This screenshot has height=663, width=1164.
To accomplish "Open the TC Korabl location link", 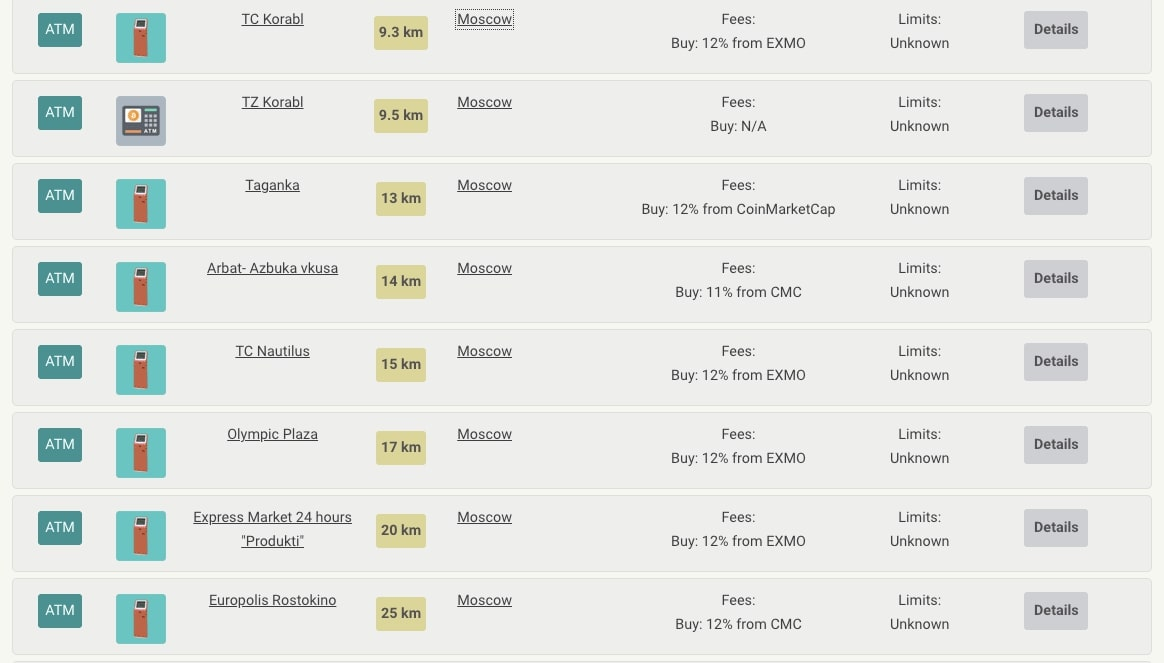I will [x=272, y=19].
